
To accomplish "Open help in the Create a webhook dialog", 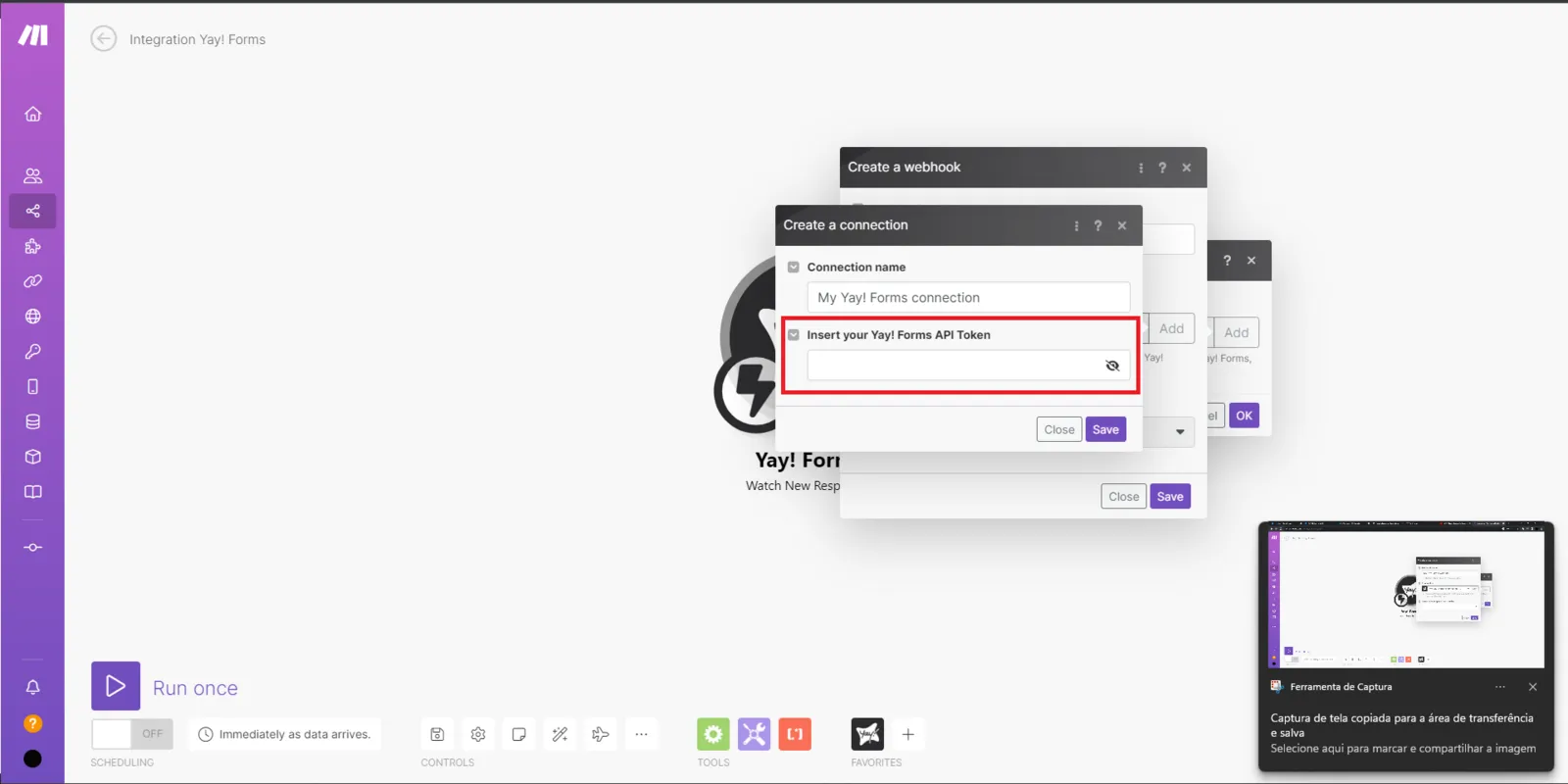I will (1162, 168).
